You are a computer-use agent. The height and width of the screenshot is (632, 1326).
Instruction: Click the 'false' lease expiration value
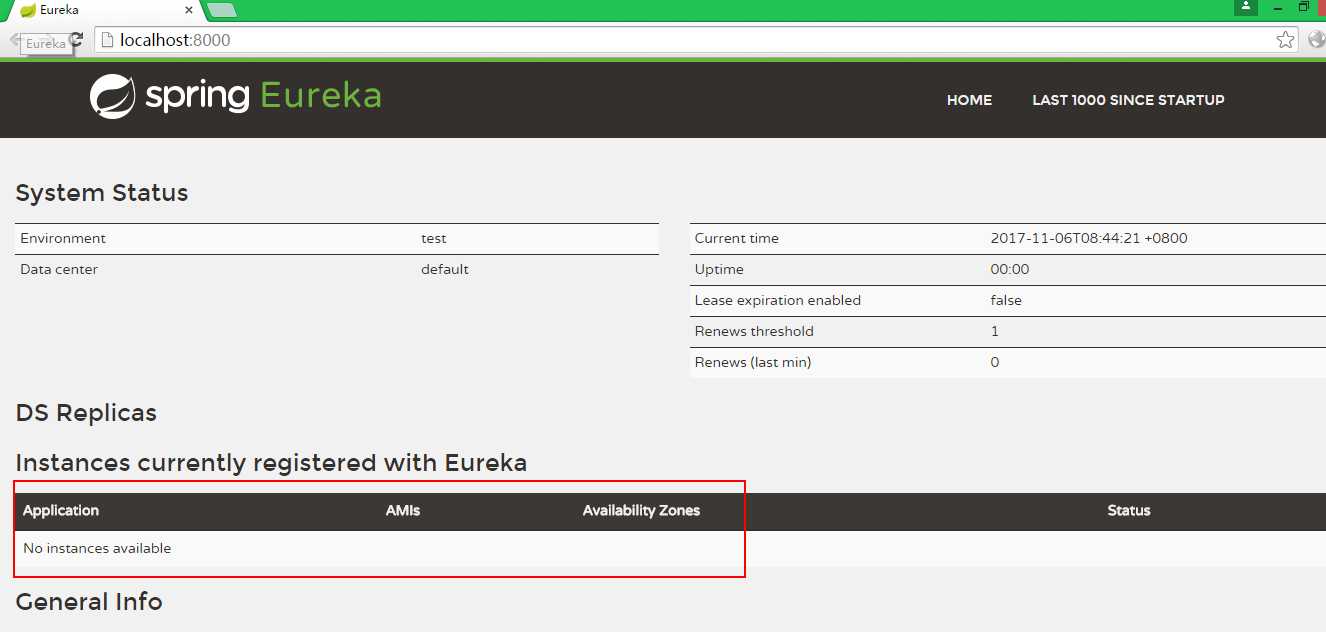point(1006,300)
